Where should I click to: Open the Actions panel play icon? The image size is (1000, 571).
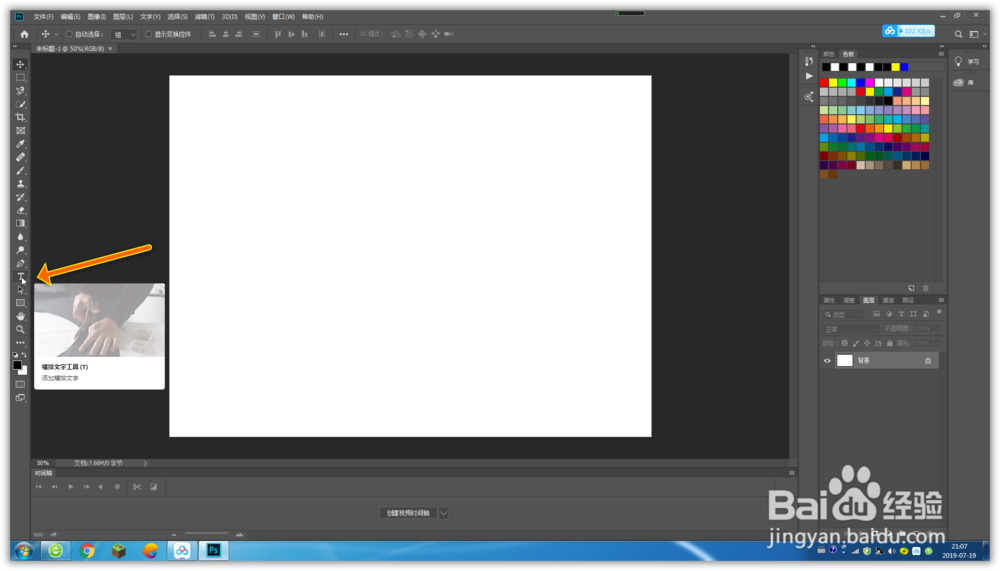point(809,76)
